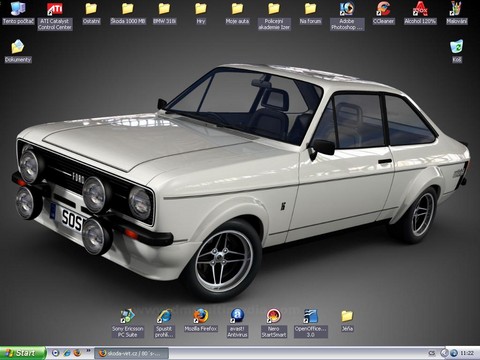
Task: Select the Hry folder
Action: 201,13
